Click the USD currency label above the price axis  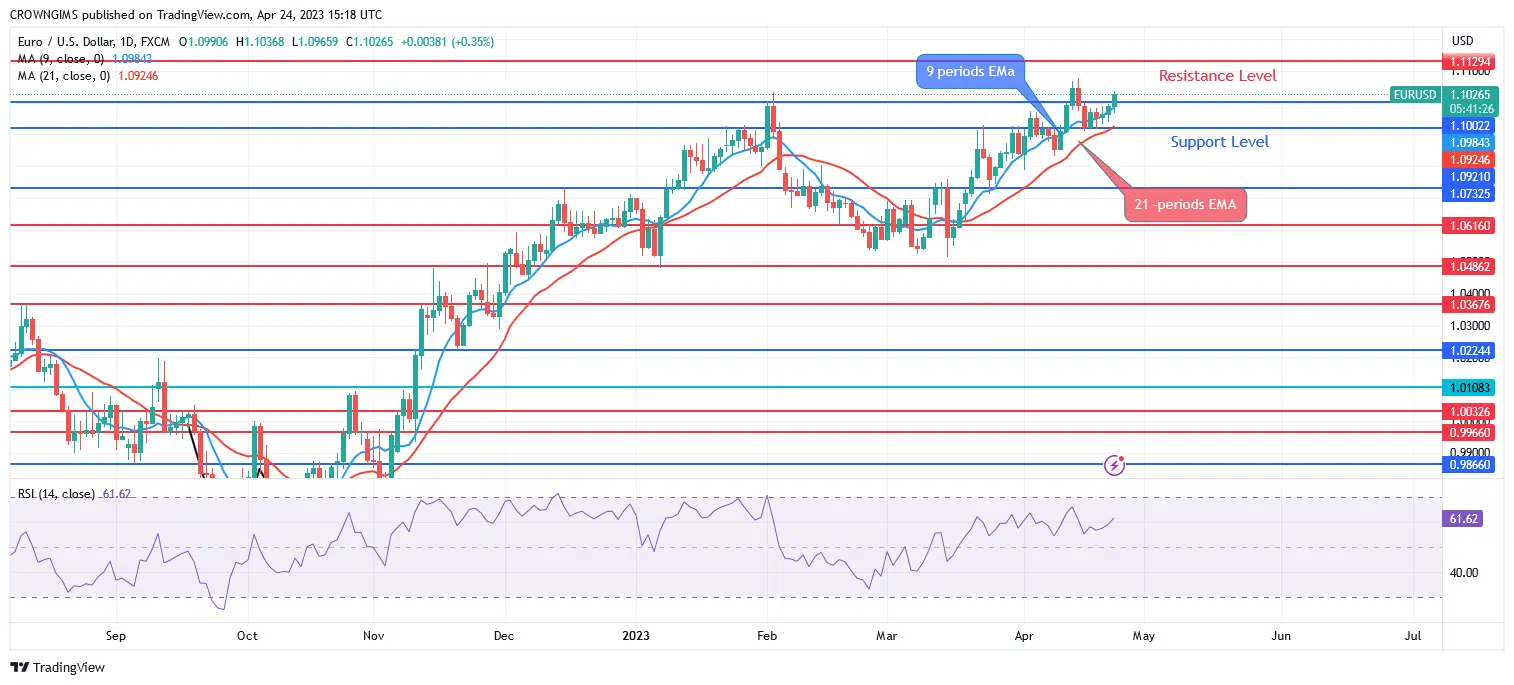point(1462,41)
